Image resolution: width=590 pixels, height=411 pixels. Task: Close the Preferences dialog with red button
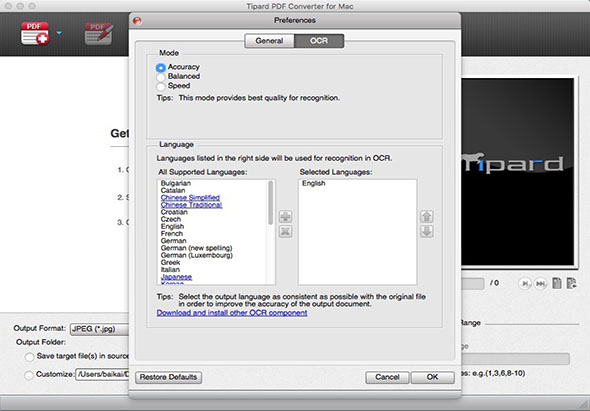137,21
